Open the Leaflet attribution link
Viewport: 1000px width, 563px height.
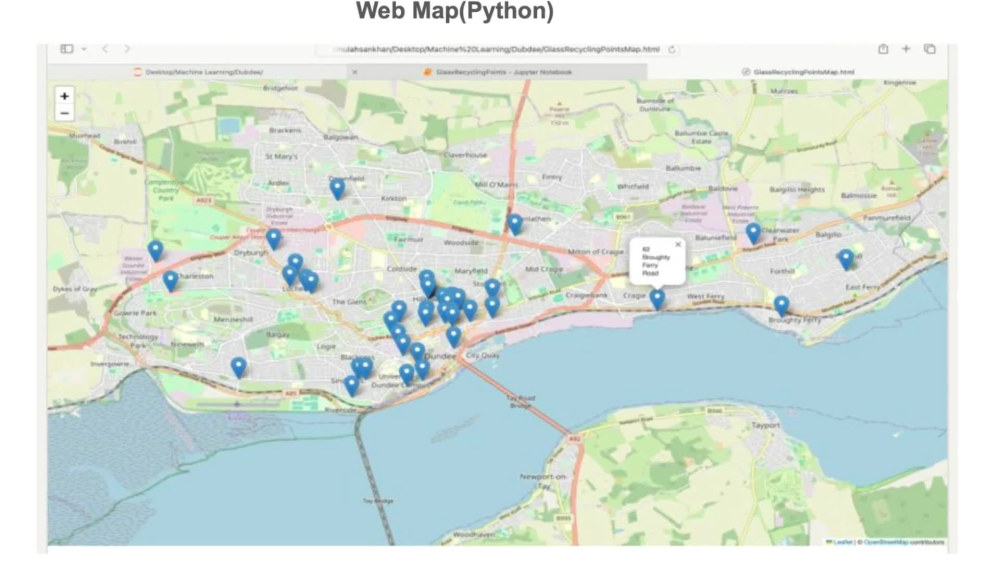tap(839, 542)
